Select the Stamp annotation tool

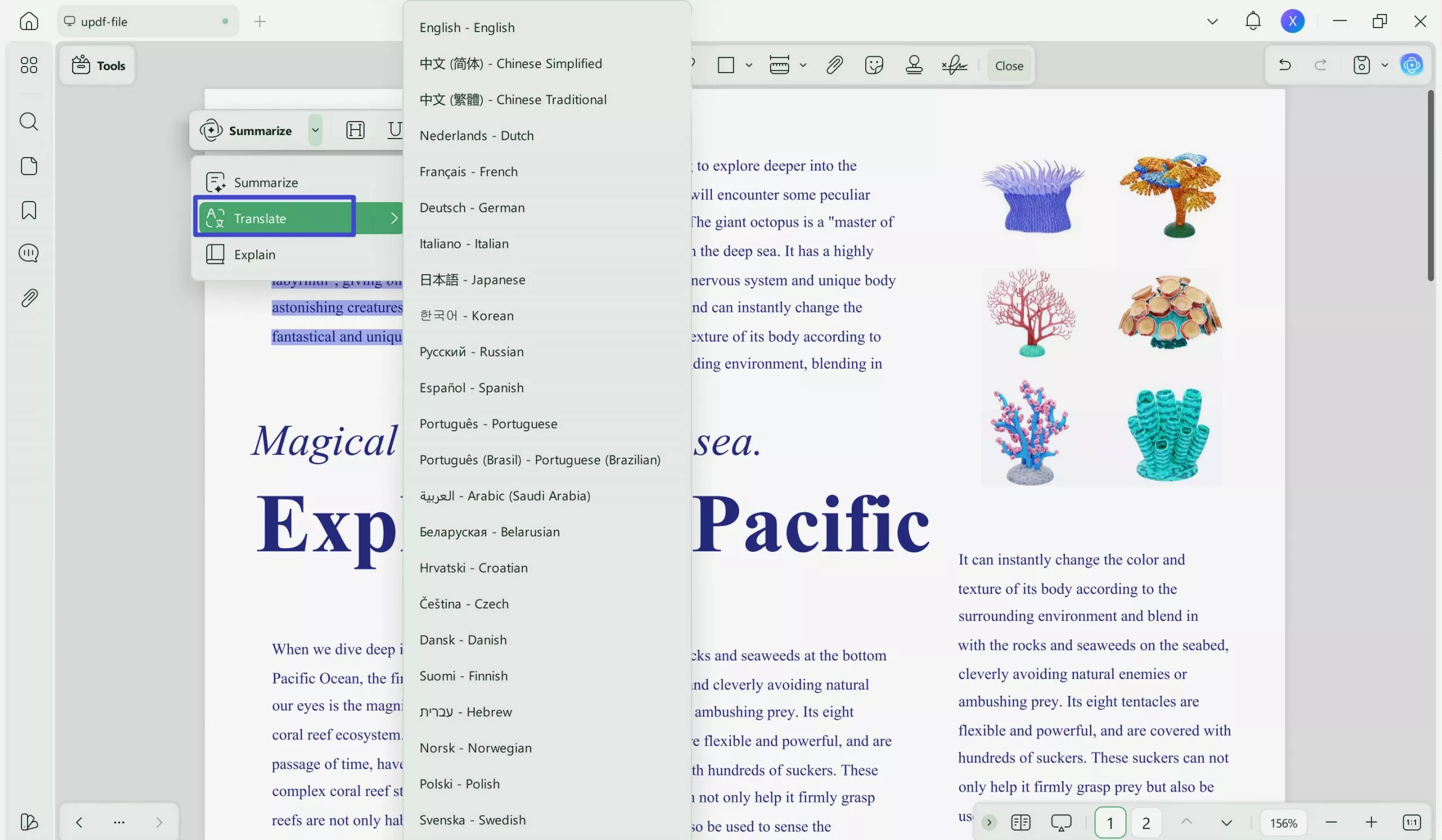pyautogui.click(x=914, y=65)
